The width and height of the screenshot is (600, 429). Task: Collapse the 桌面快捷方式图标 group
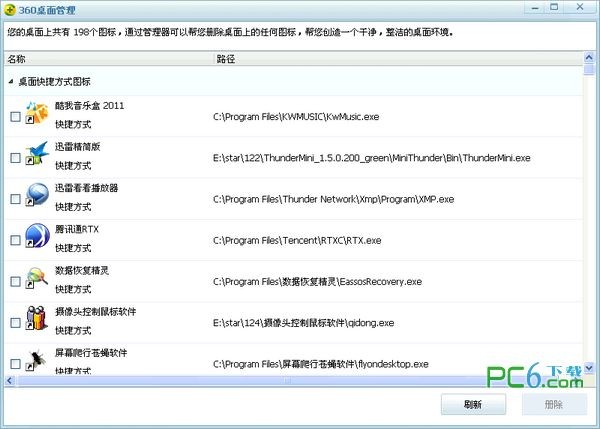tap(11, 81)
